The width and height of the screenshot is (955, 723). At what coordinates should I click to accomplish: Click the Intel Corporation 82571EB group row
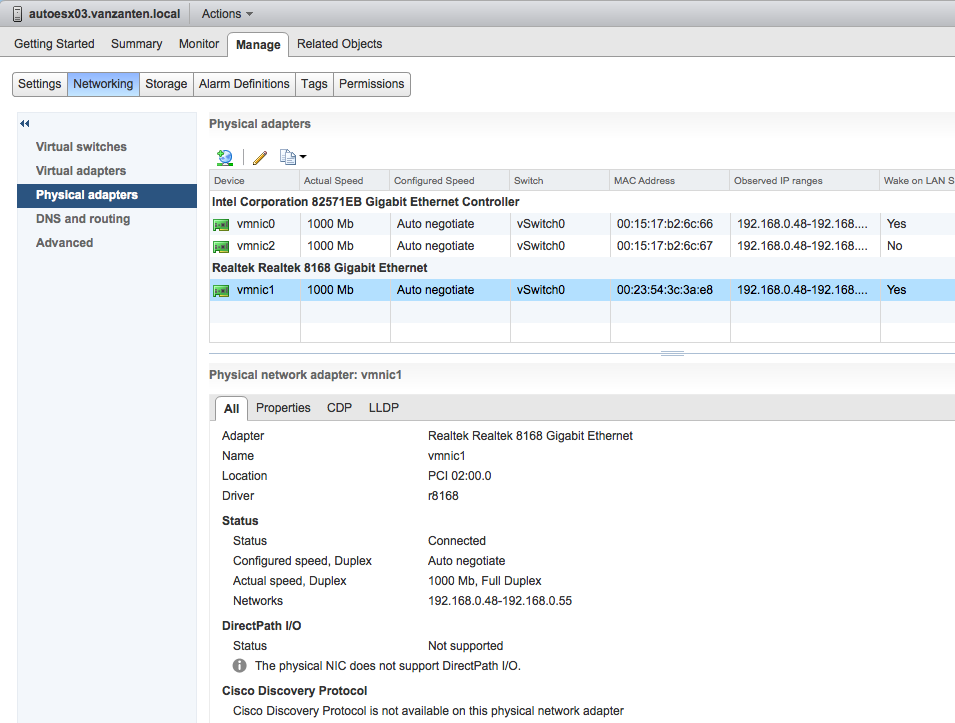click(582, 202)
